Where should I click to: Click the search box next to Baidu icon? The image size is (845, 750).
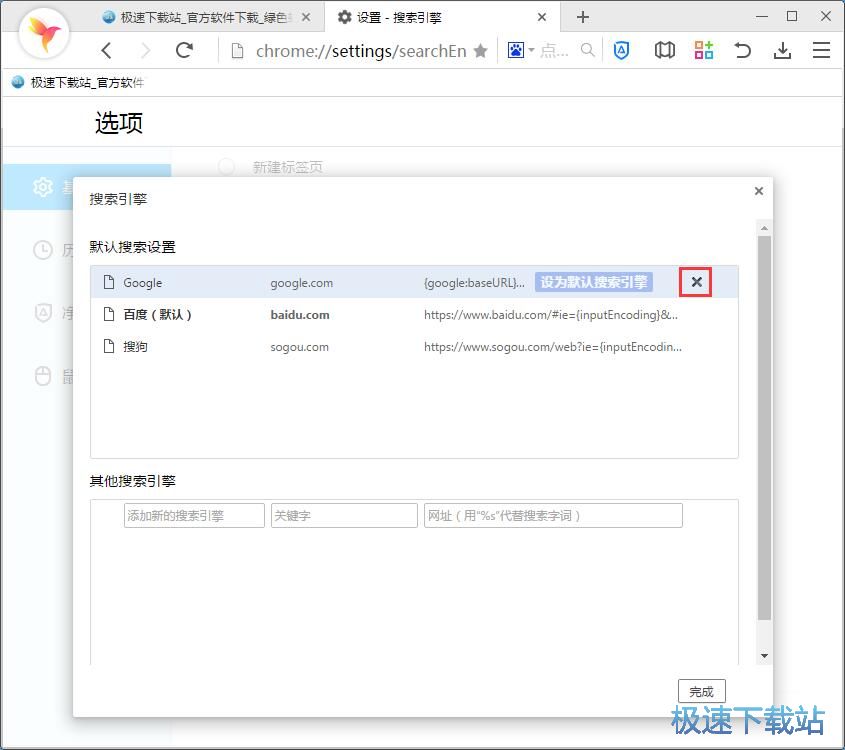coord(555,51)
